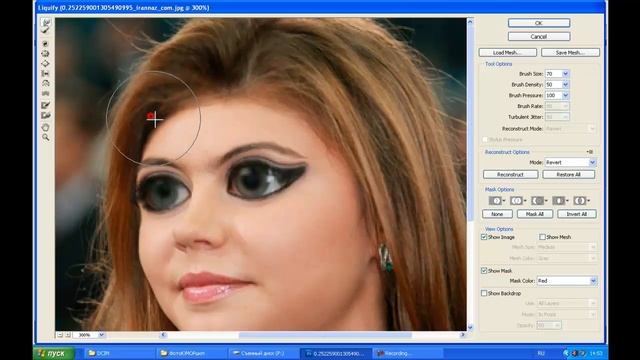The width and height of the screenshot is (640, 360).
Task: Select the Reconstruct tool
Action: [x=46, y=31]
